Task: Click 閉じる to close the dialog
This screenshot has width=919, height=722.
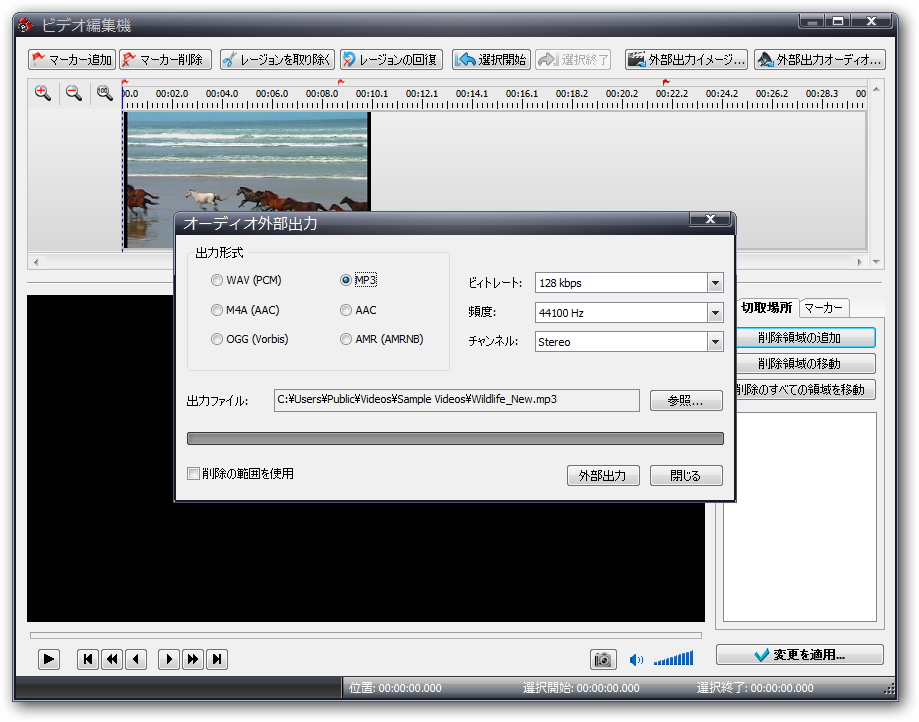Action: [x=686, y=475]
